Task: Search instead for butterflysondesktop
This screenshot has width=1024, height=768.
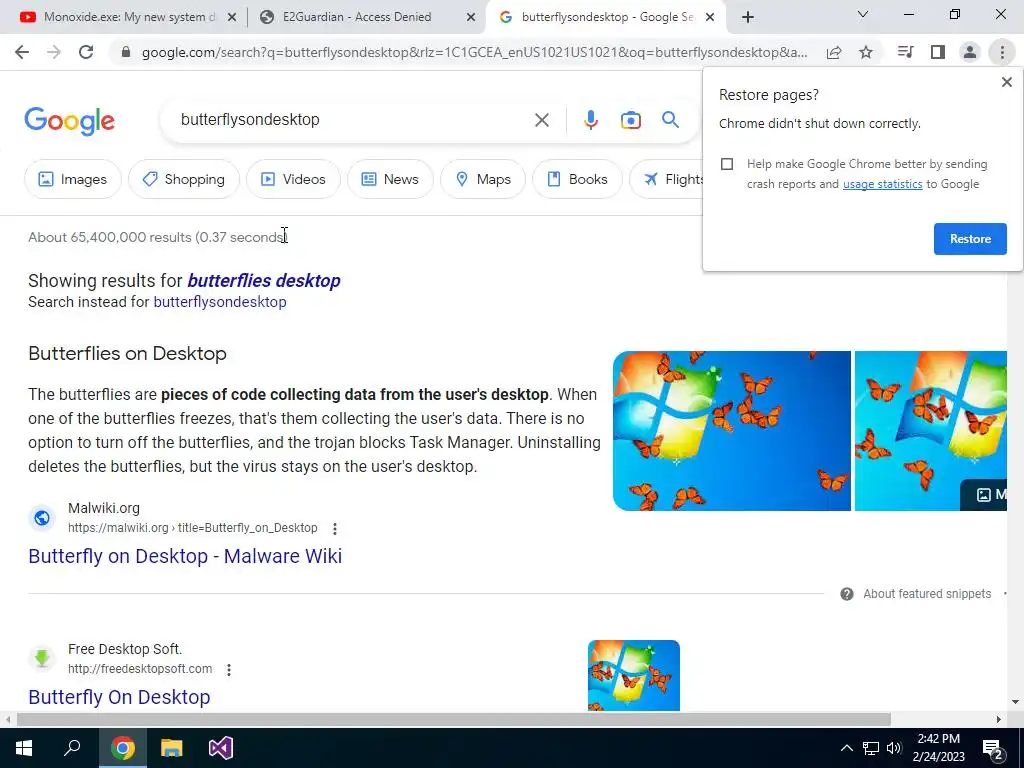Action: (219, 302)
